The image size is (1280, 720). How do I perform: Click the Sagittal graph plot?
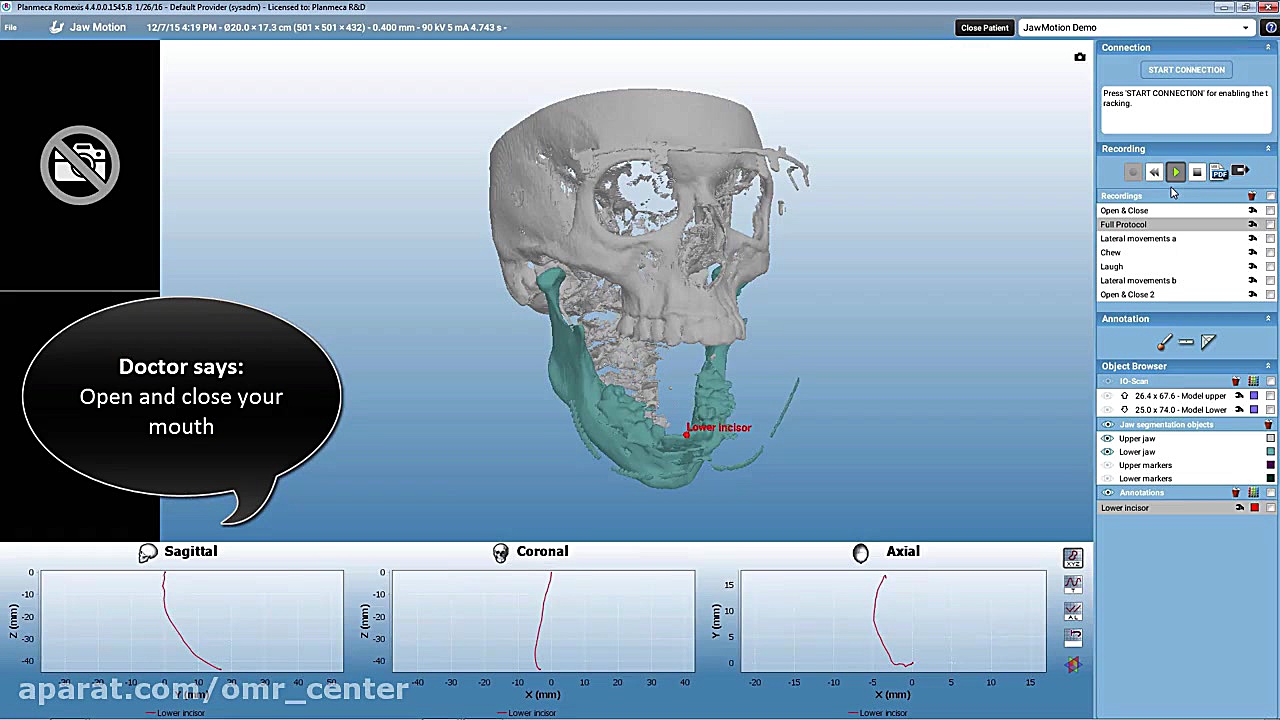(x=192, y=621)
